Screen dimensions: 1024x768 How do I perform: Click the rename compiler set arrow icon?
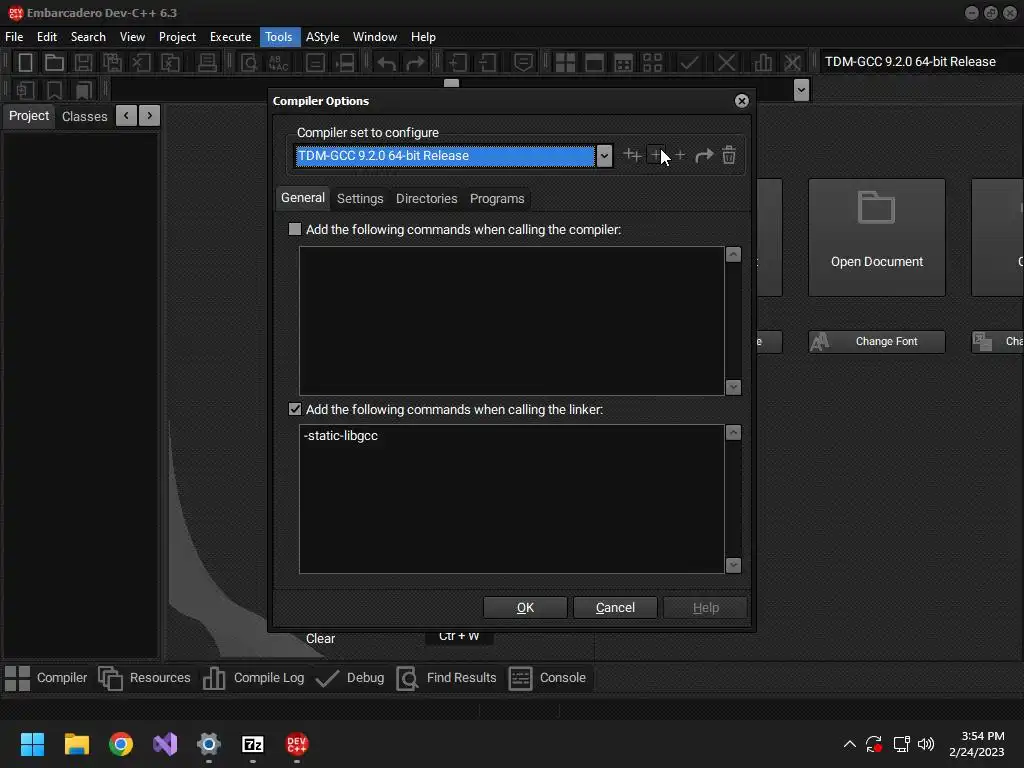click(704, 155)
